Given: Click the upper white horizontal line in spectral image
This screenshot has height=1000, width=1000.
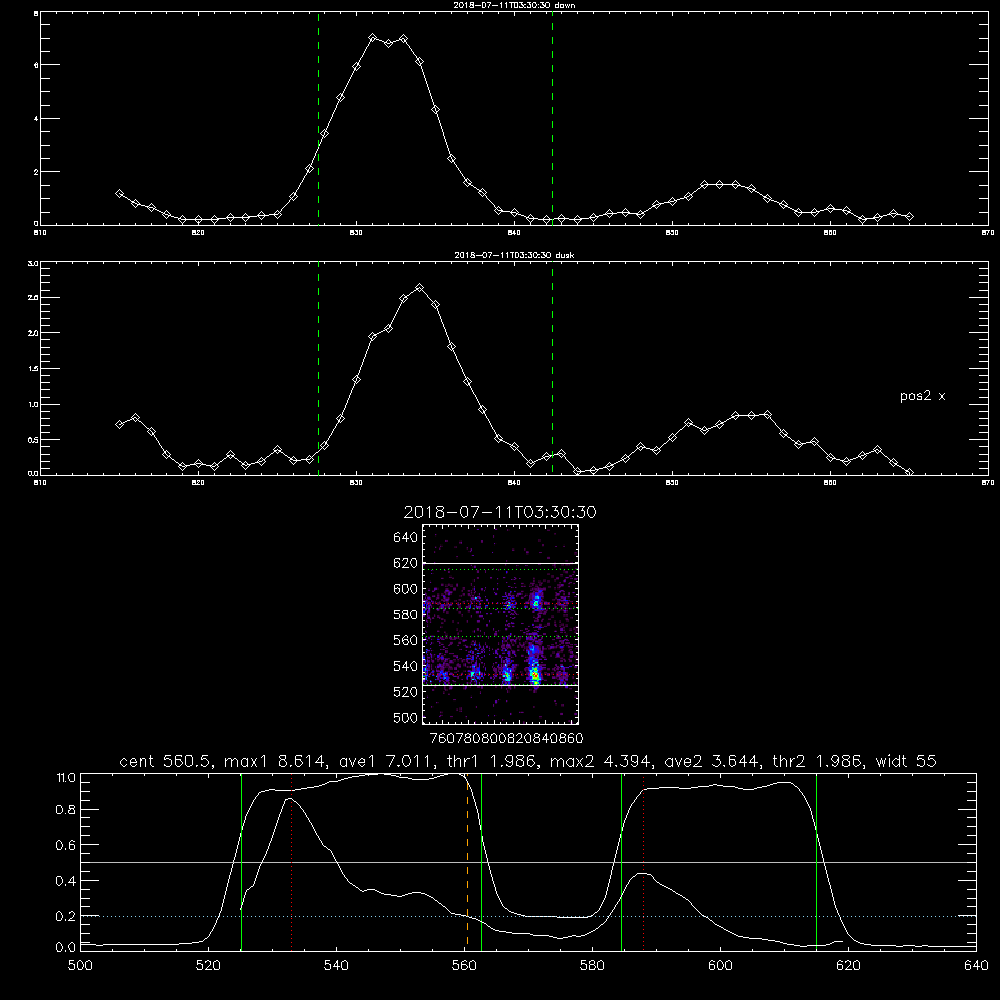Looking at the screenshot, I should [501, 563].
